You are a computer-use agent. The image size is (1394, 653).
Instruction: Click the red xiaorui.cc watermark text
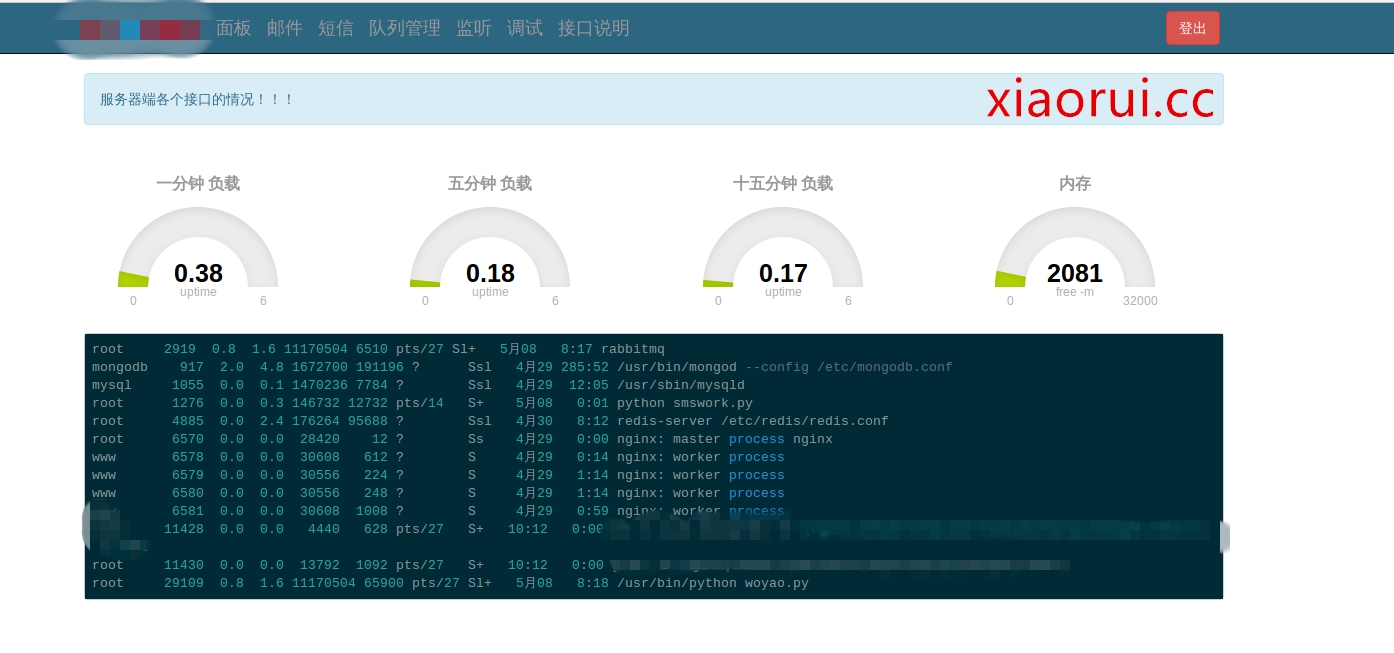click(1100, 99)
